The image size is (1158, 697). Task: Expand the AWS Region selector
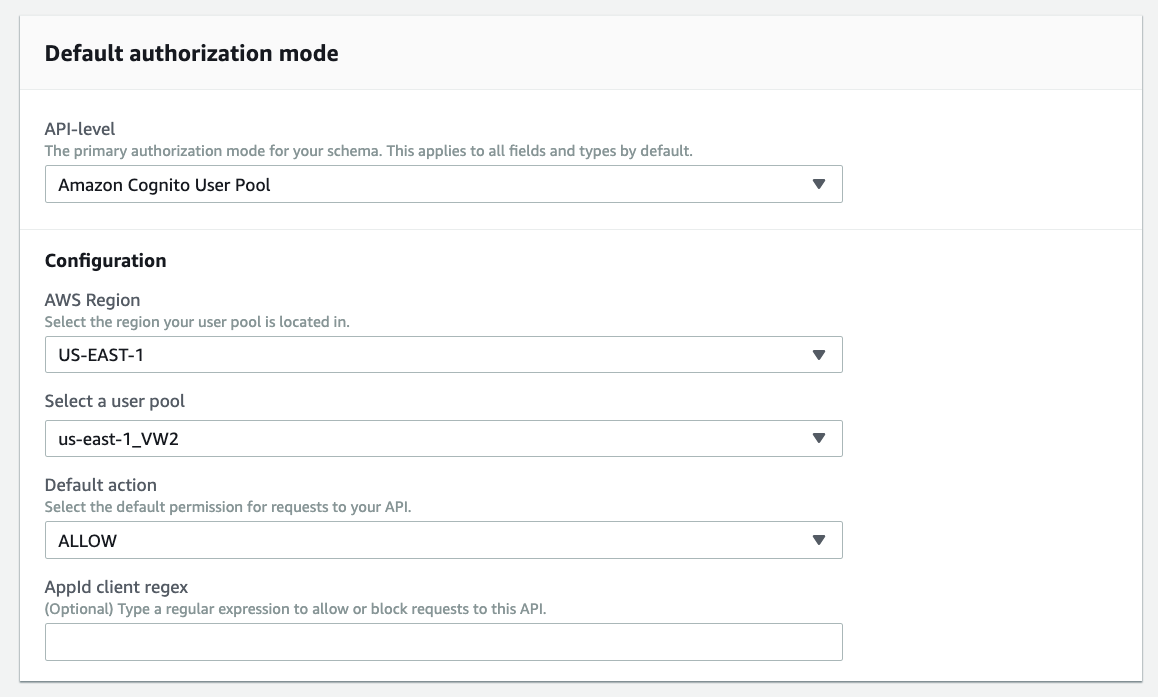tap(444, 354)
